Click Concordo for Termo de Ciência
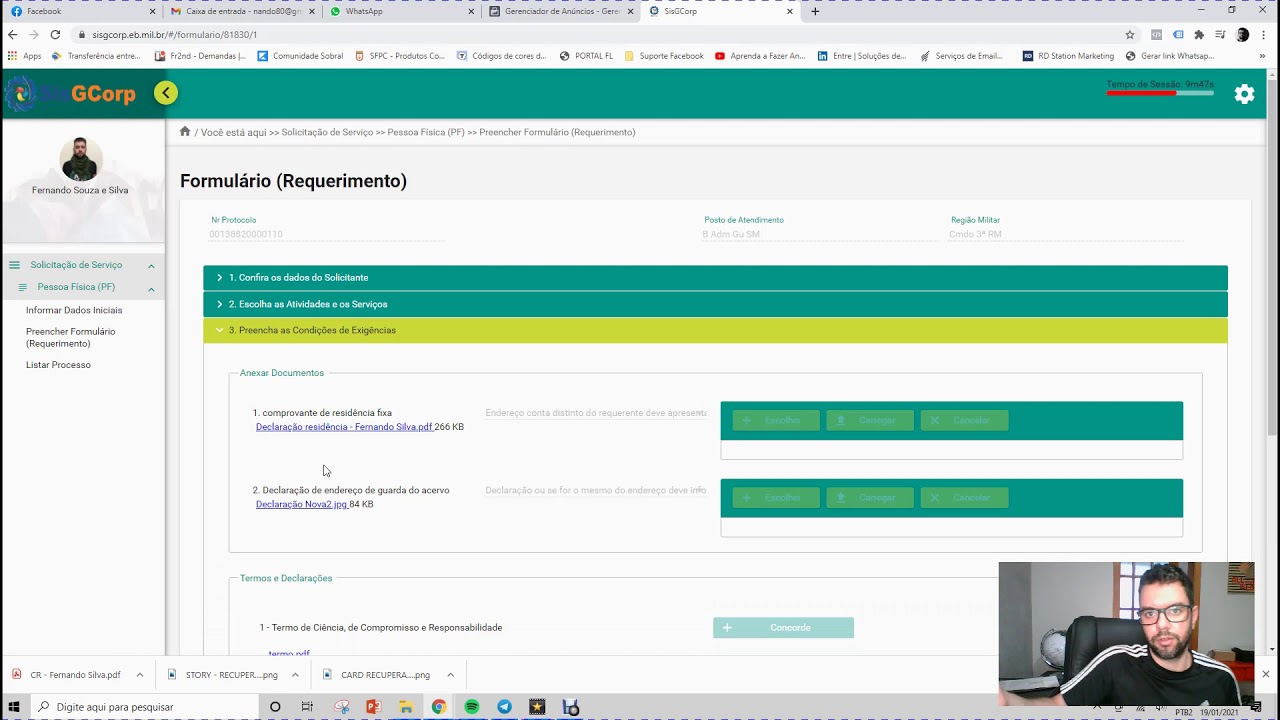The height and width of the screenshot is (720, 1280). point(783,627)
